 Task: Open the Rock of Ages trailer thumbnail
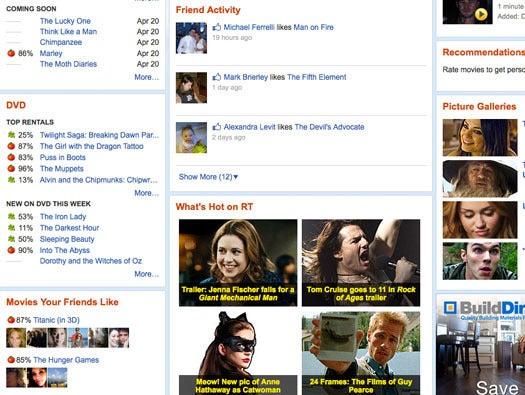[361, 263]
